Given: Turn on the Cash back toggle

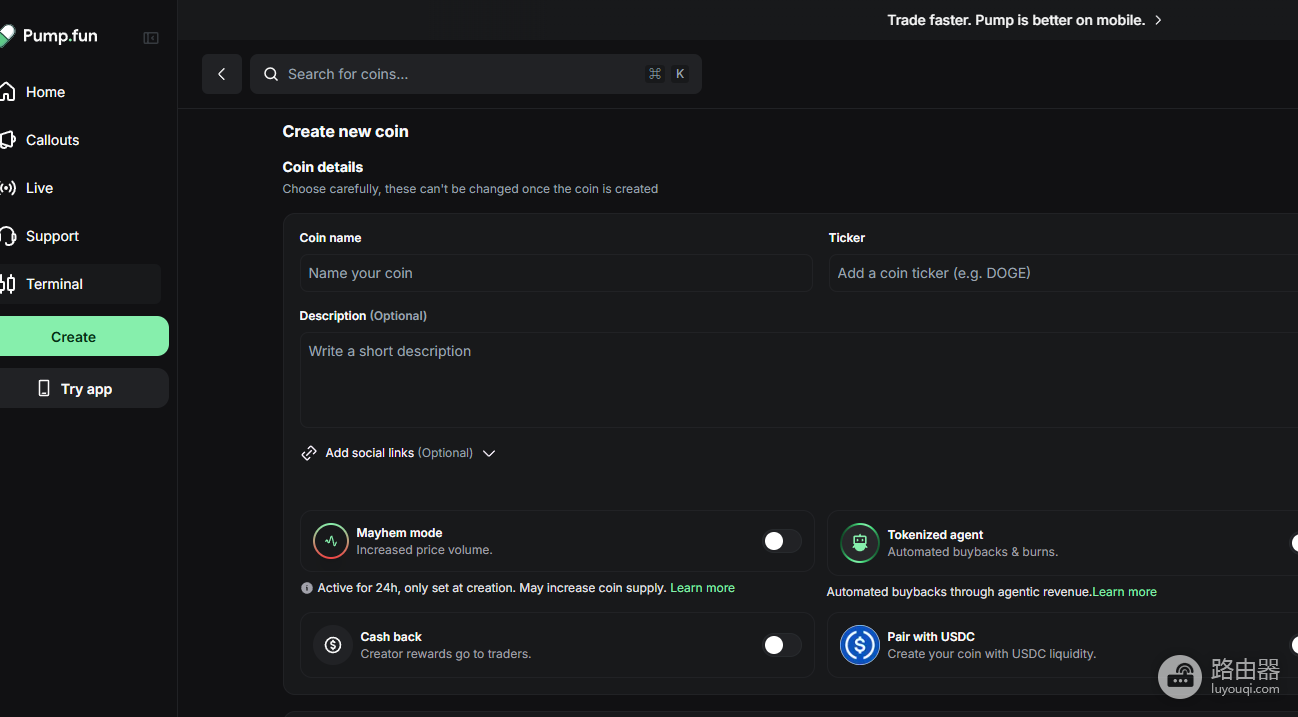Looking at the screenshot, I should [x=782, y=645].
